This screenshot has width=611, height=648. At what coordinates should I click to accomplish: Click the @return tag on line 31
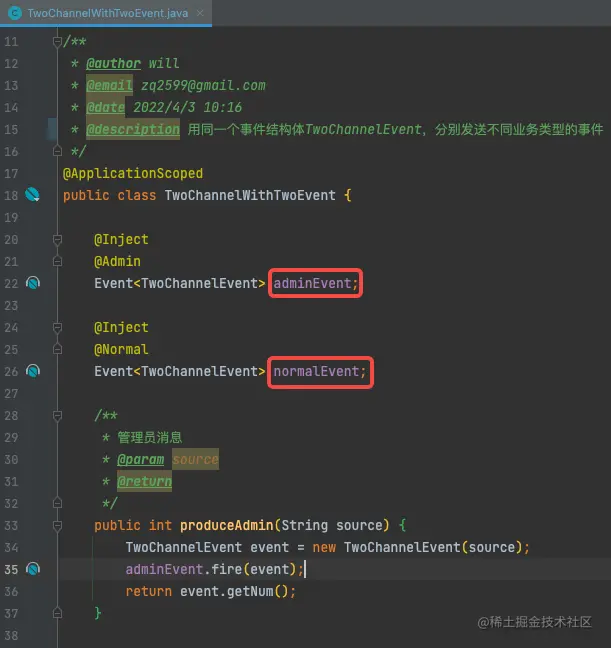144,481
